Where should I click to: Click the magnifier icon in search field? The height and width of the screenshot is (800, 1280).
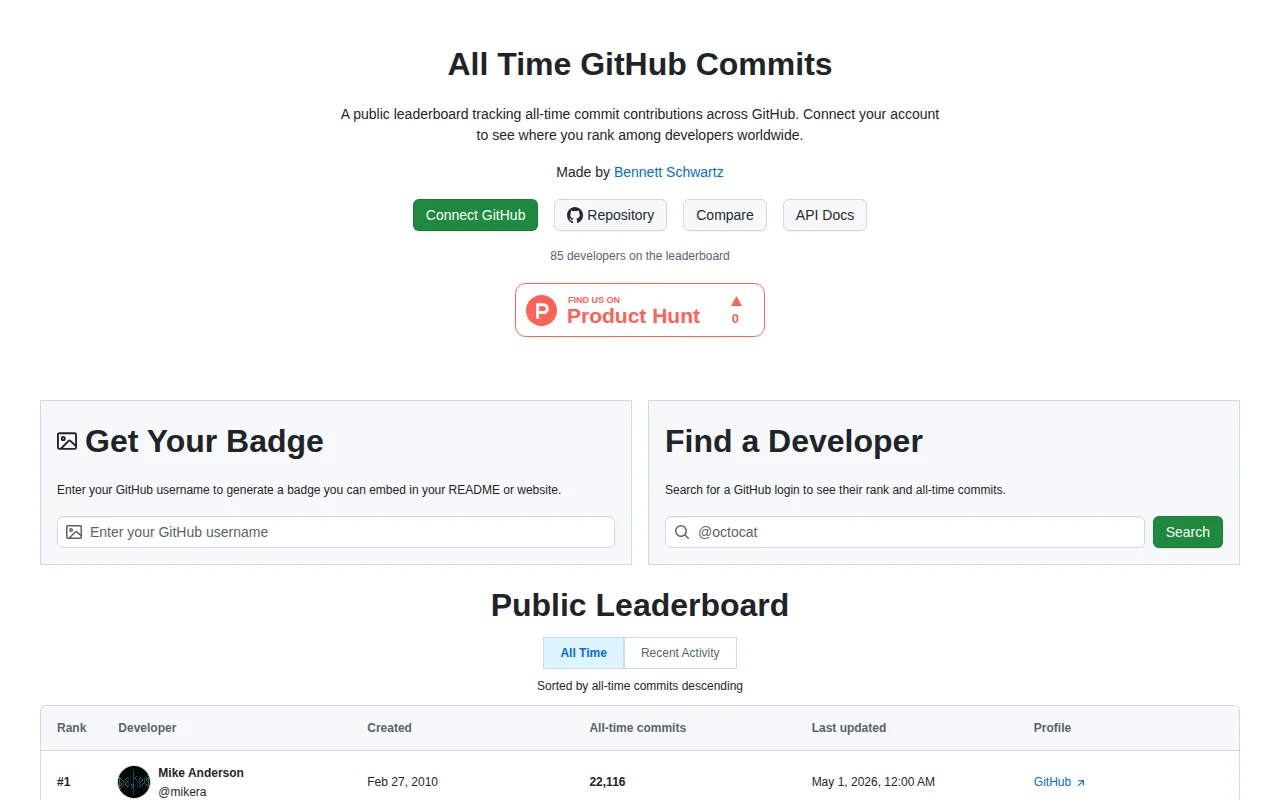(682, 532)
